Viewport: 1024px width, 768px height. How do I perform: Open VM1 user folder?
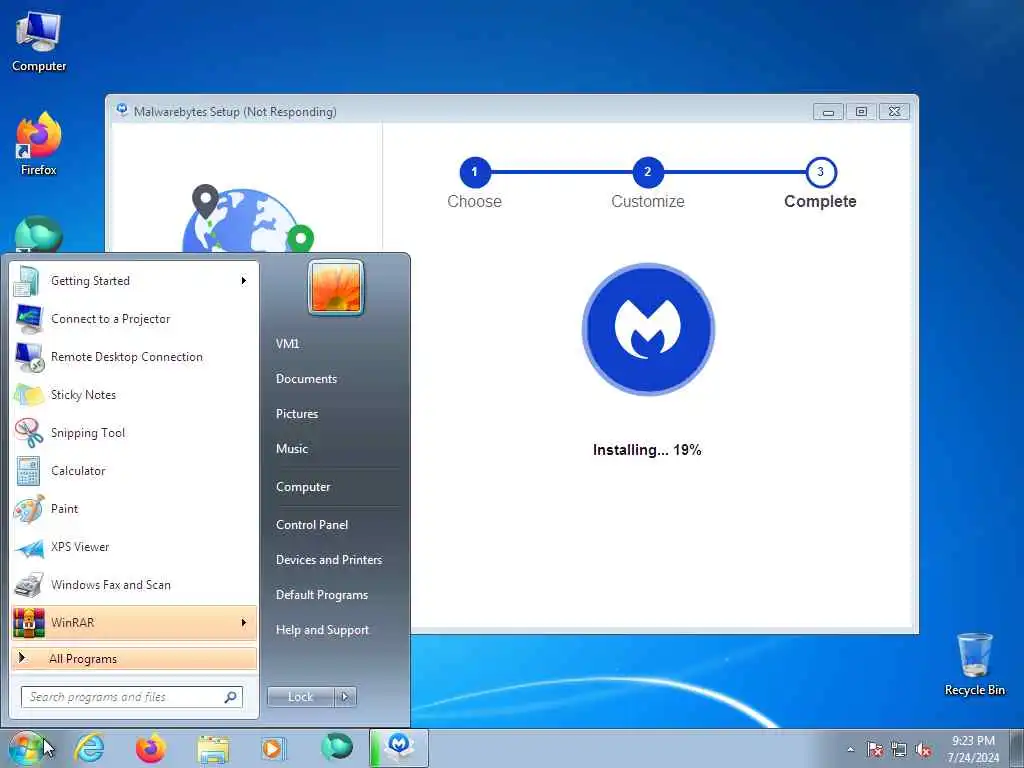(287, 344)
